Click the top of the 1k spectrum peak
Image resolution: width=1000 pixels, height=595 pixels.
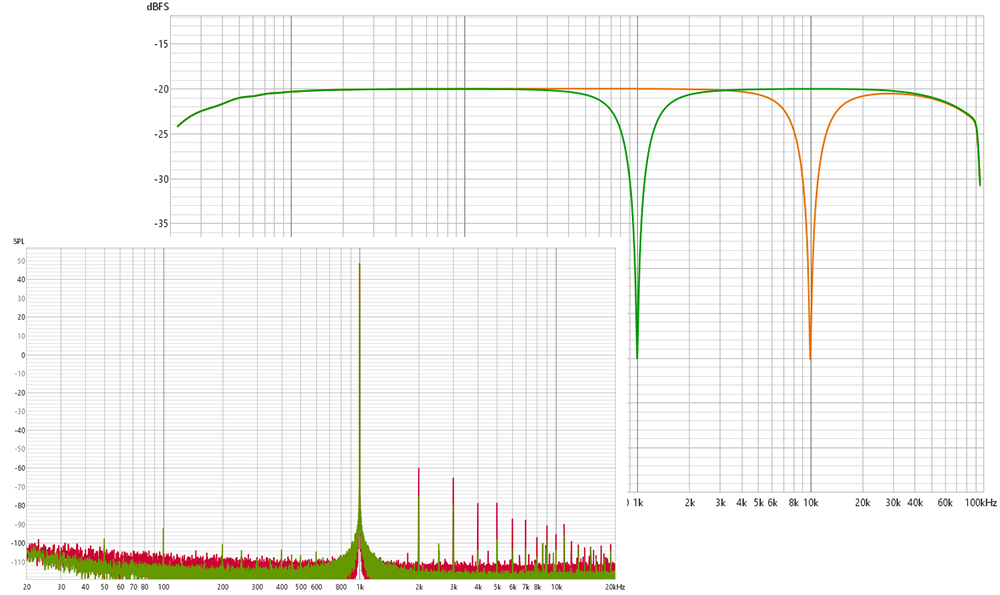(x=359, y=265)
